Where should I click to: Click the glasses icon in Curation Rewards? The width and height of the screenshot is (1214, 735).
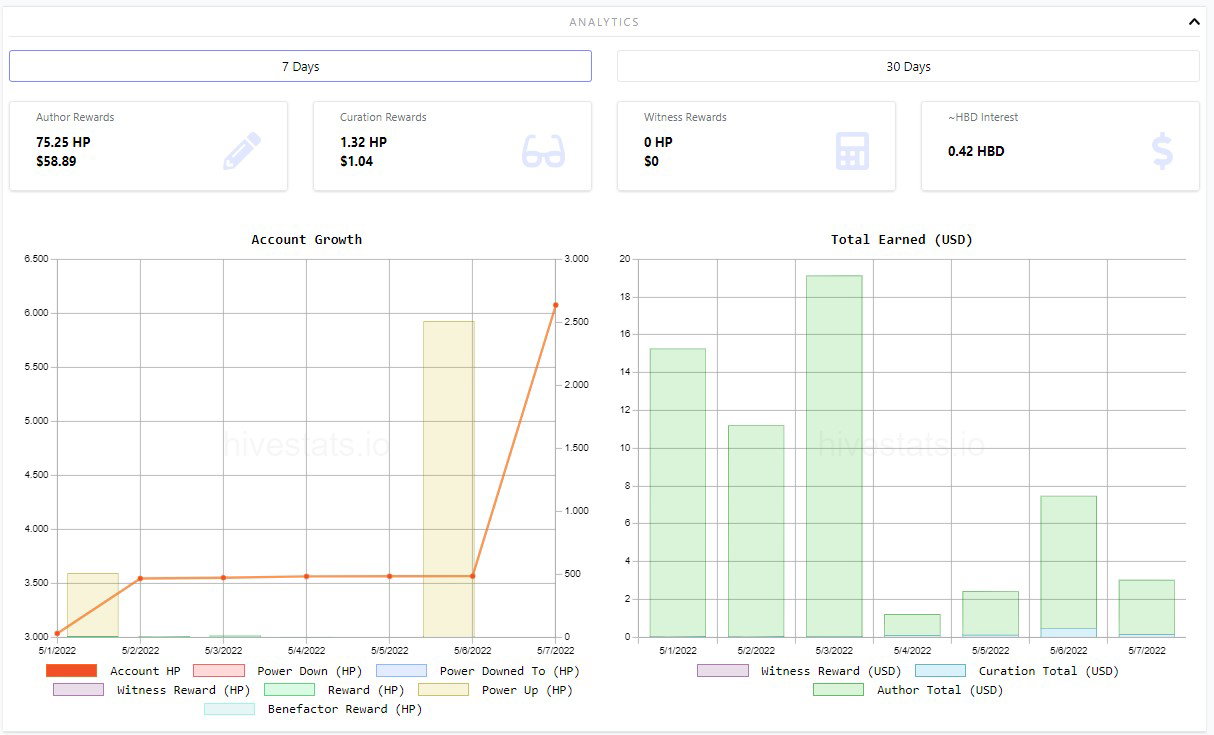point(544,151)
